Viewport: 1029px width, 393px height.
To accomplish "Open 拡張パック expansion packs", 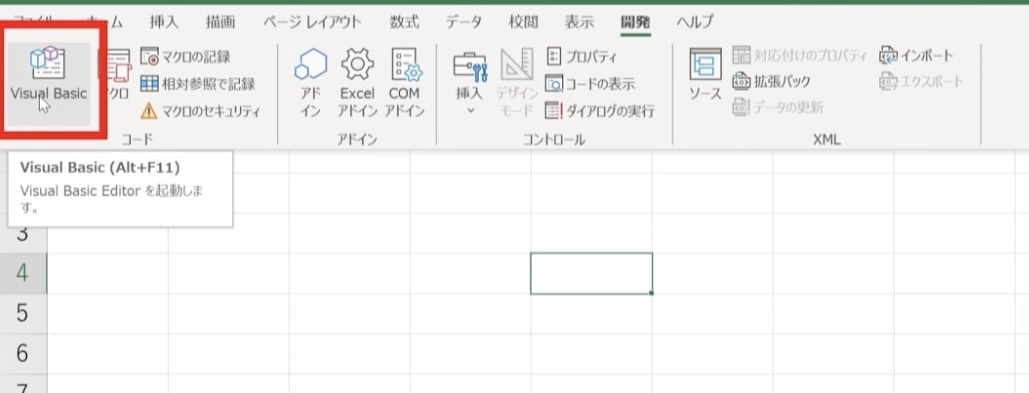I will [x=771, y=81].
